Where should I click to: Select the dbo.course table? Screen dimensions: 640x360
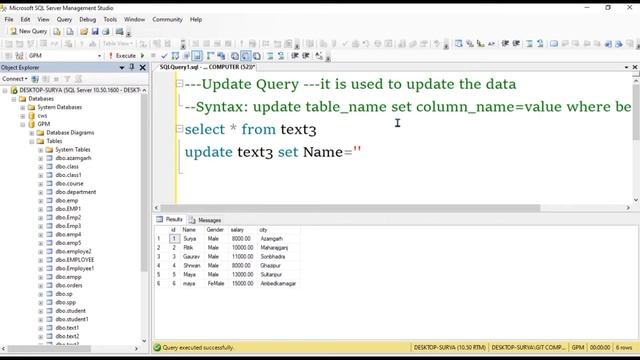[x=69, y=184]
